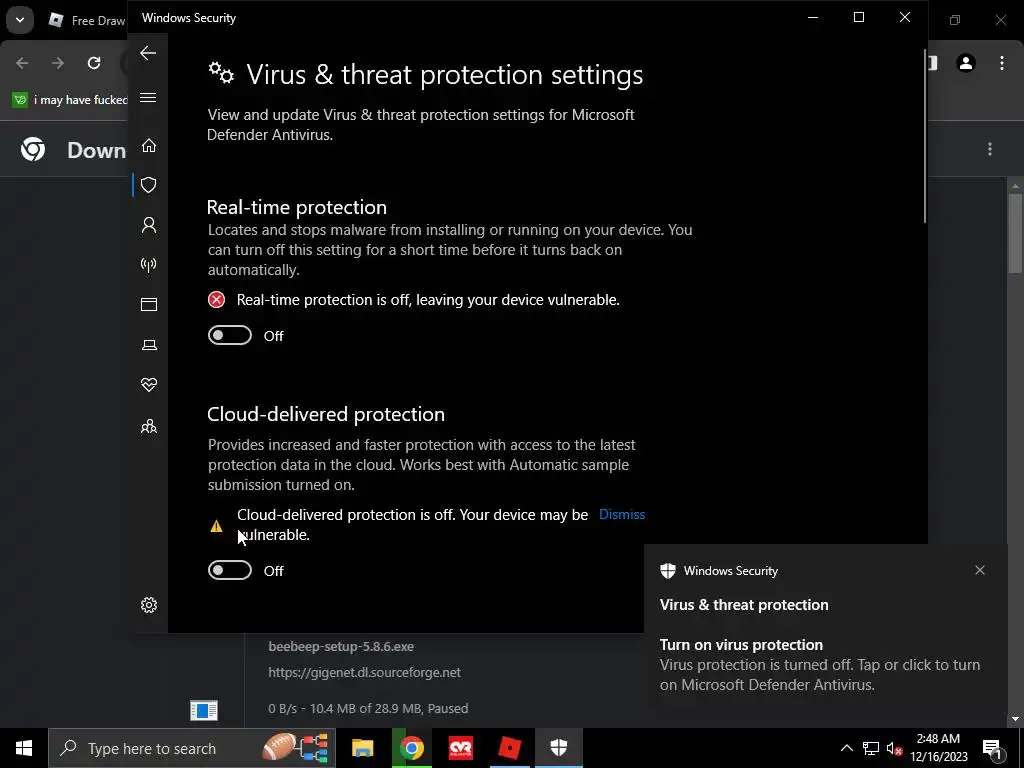Open Chrome profile avatar icon

(x=966, y=63)
